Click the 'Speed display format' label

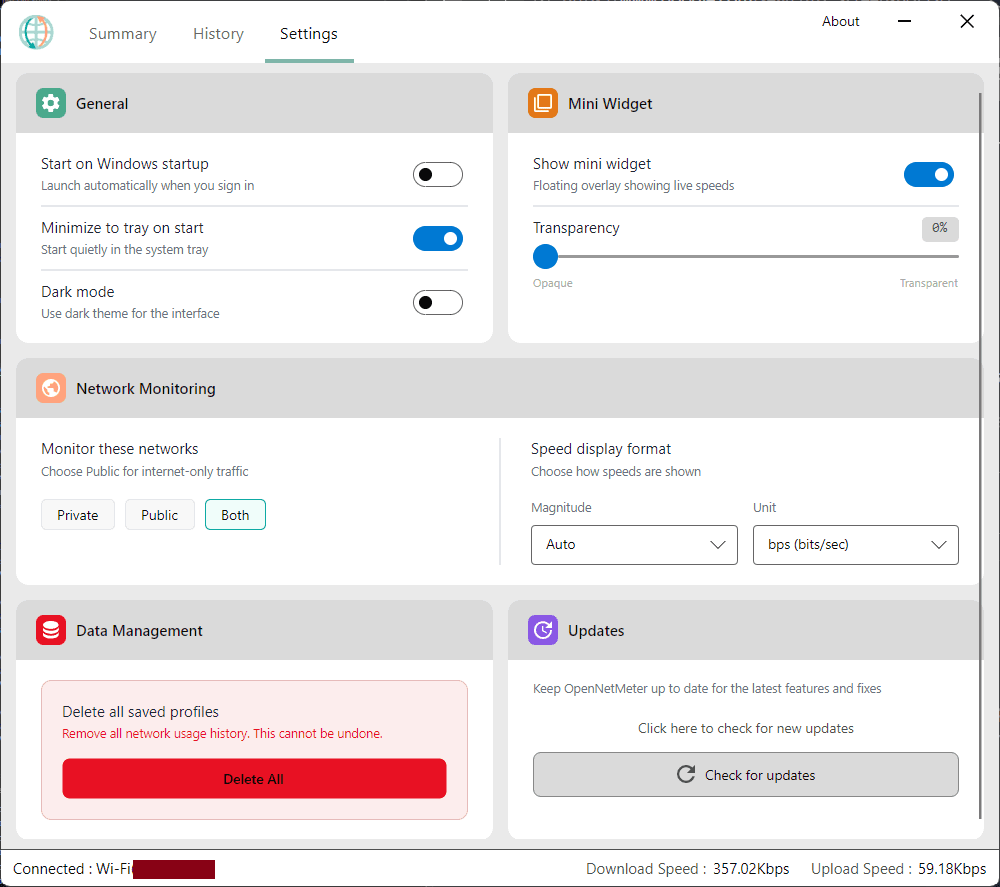[601, 449]
